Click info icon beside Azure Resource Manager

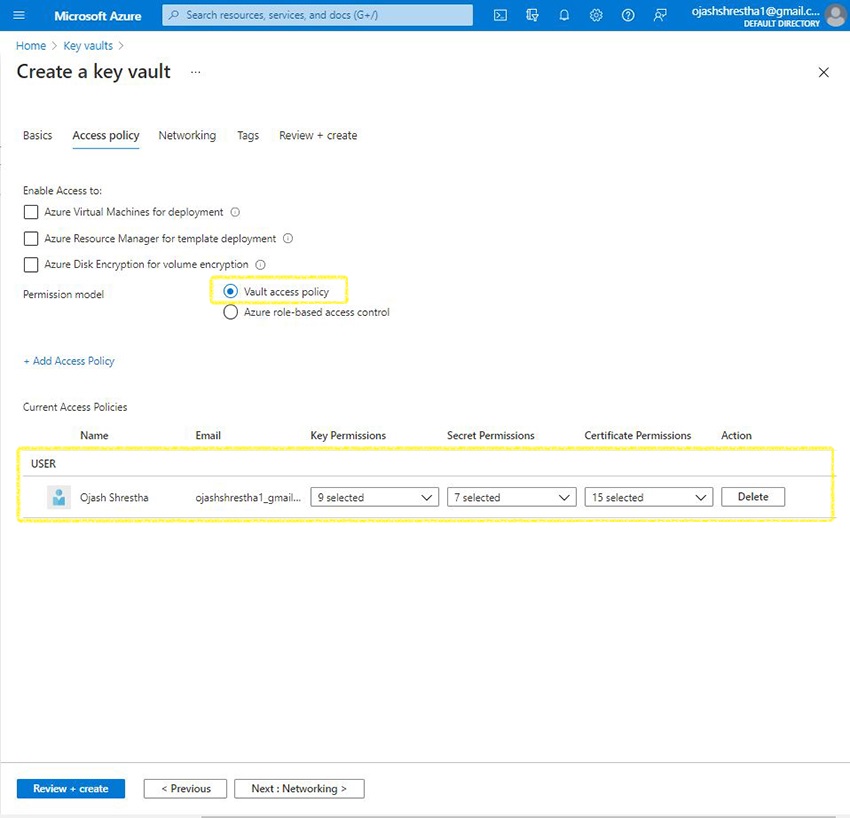pyautogui.click(x=288, y=239)
